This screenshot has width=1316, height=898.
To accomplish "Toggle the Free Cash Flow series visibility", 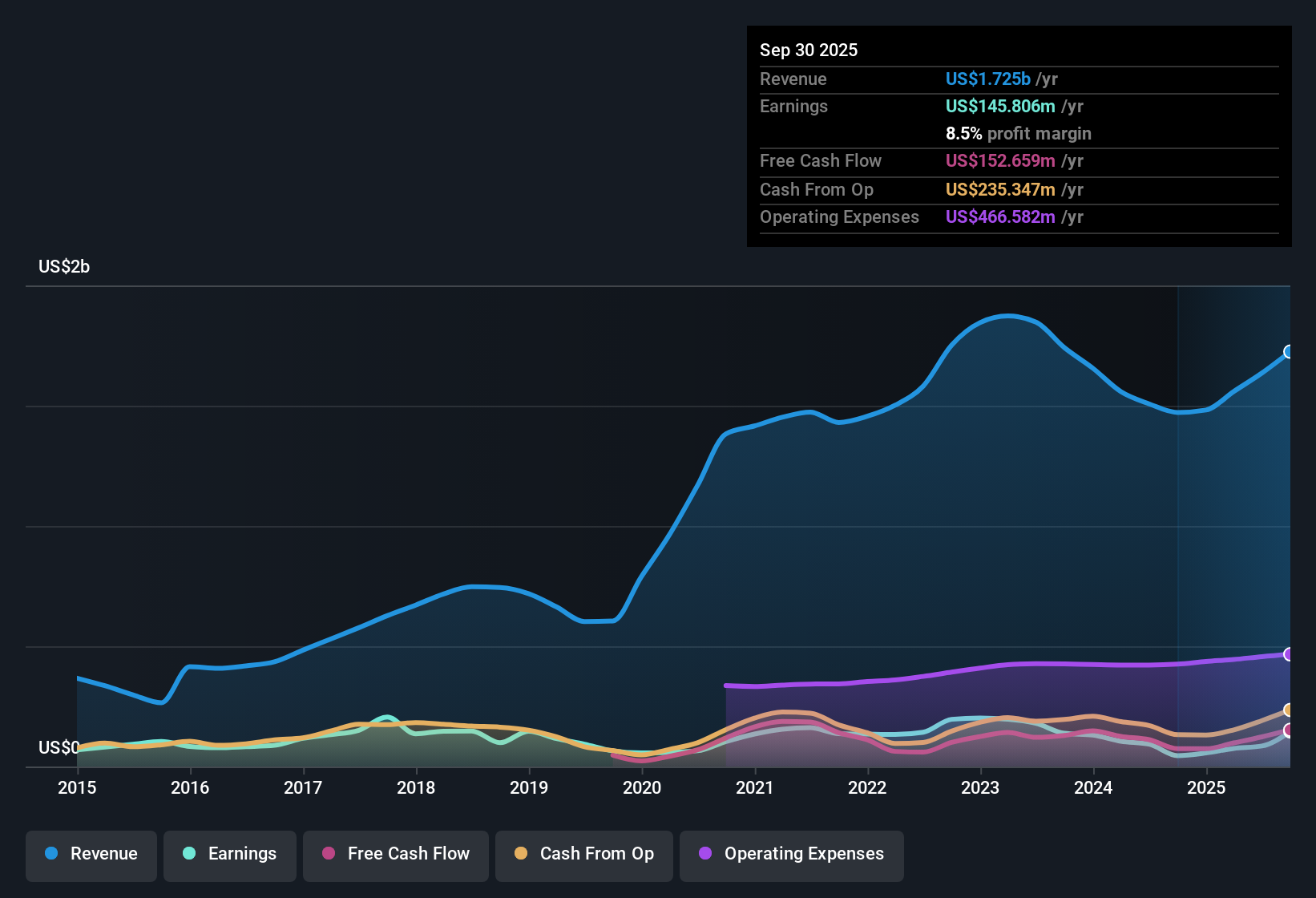I will (395, 854).
